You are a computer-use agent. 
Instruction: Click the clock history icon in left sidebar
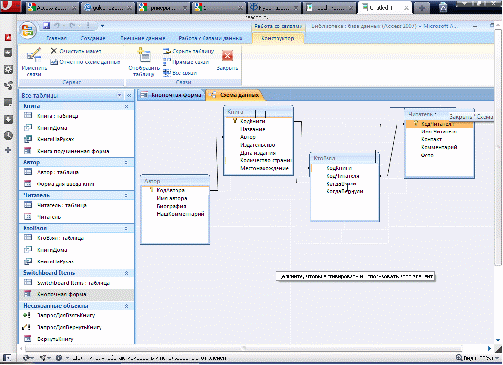click(x=8, y=136)
